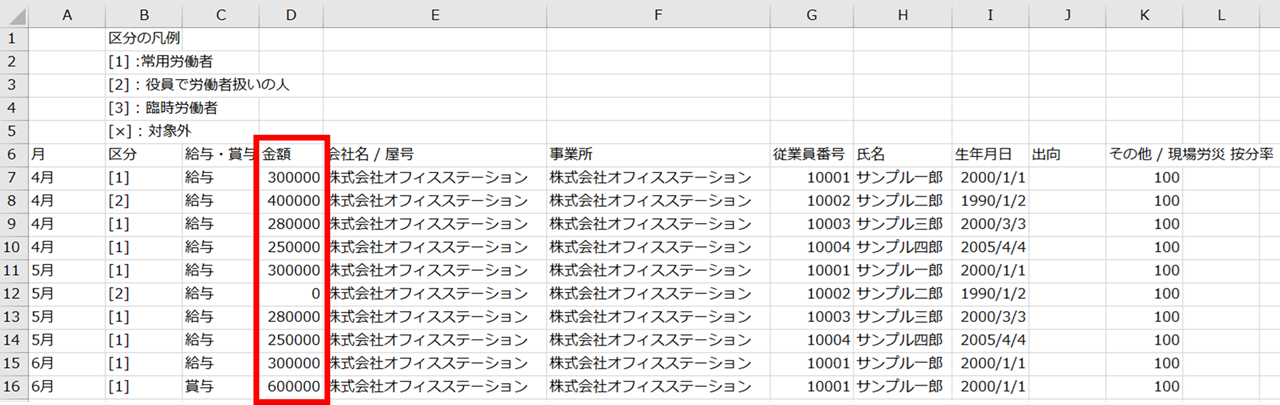Click the select-all corner of the sheet
Viewport: 1280px width, 405px height.
coord(14,14)
